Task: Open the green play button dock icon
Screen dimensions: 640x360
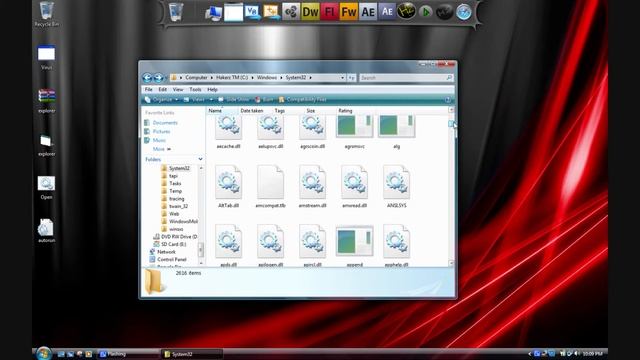Action: pyautogui.click(x=425, y=12)
